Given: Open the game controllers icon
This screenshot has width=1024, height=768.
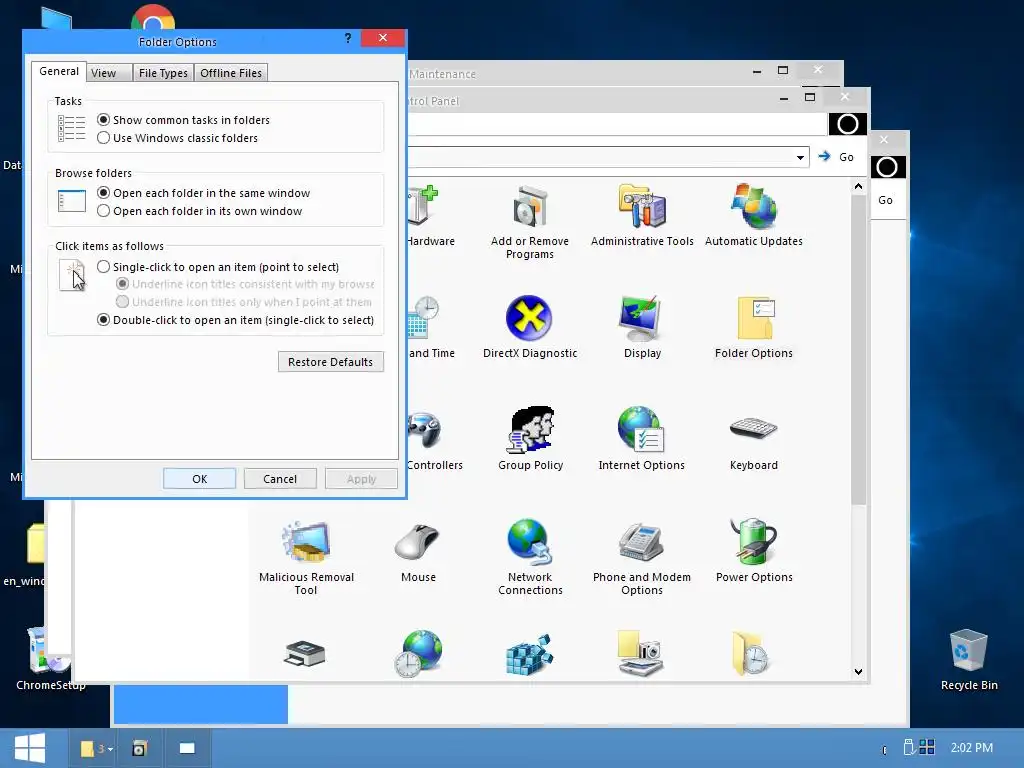Looking at the screenshot, I should (424, 430).
